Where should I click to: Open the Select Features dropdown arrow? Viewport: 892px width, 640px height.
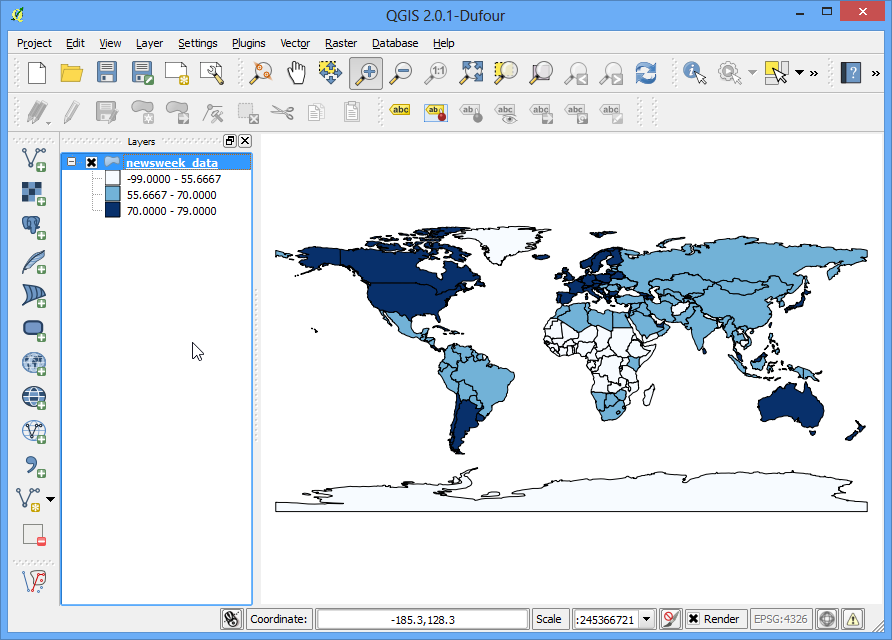[799, 73]
